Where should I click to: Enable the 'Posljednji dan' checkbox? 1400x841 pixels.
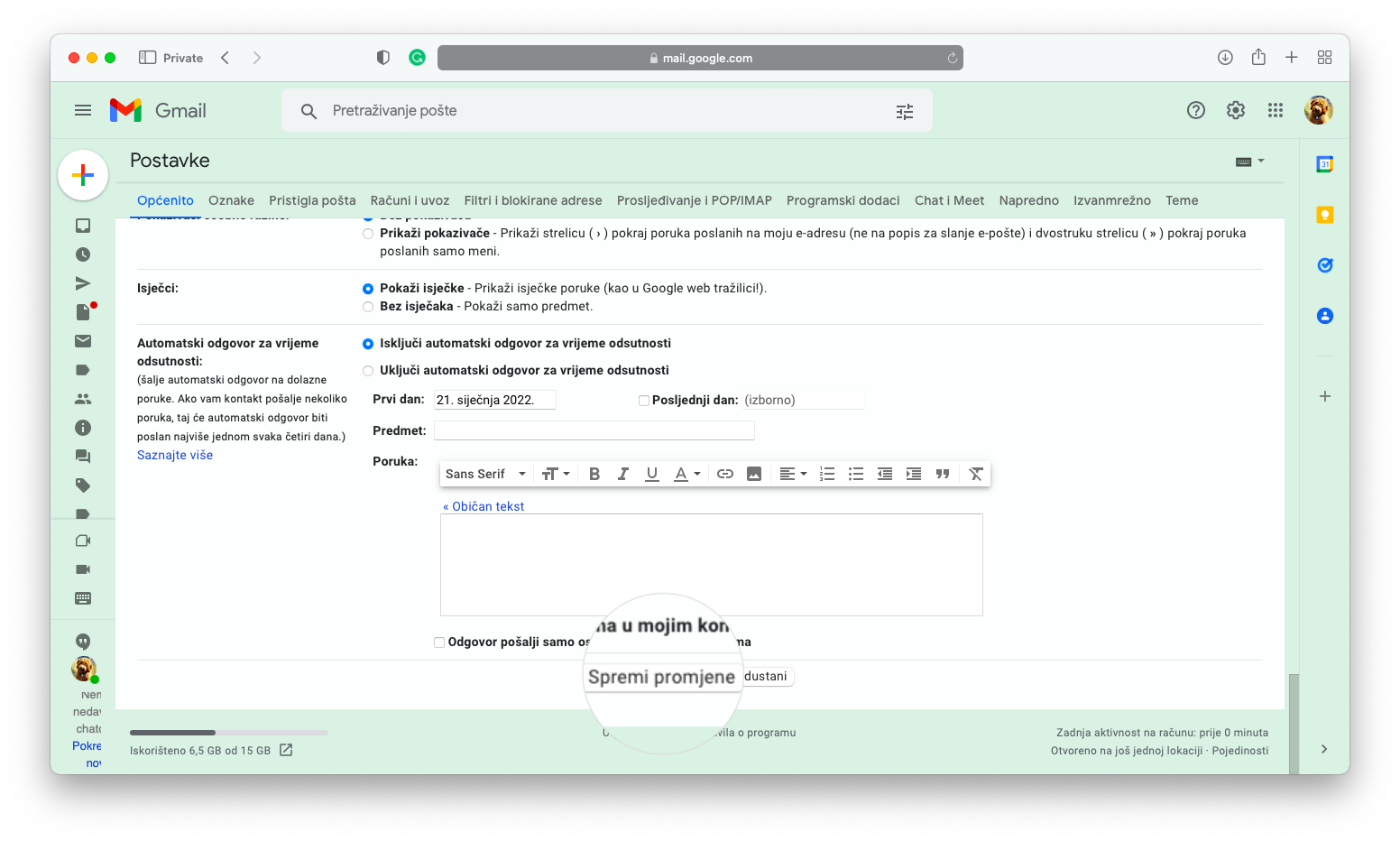pos(644,401)
